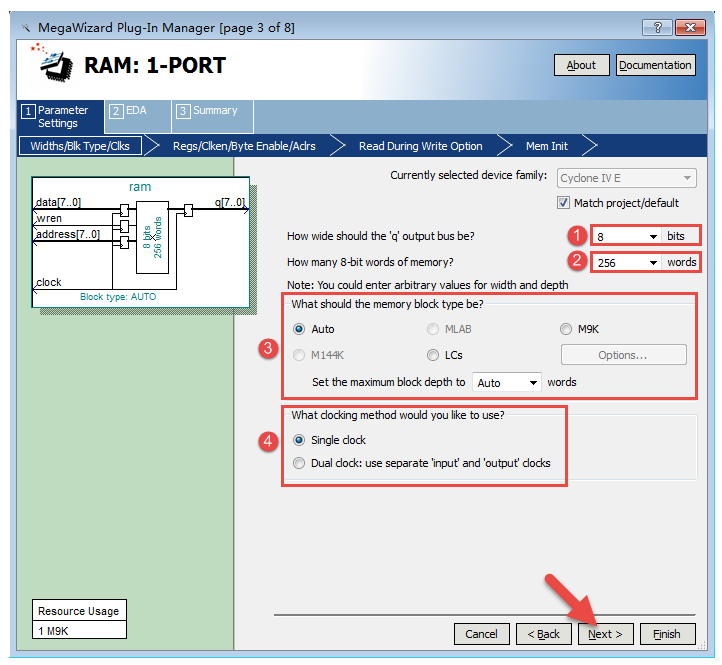722x665 pixels.
Task: Click the wizard wand title bar icon
Action: (26, 29)
